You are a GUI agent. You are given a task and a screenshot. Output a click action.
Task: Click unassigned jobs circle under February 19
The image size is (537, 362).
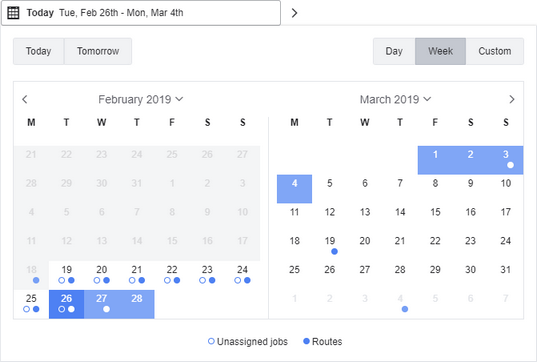coord(62,280)
